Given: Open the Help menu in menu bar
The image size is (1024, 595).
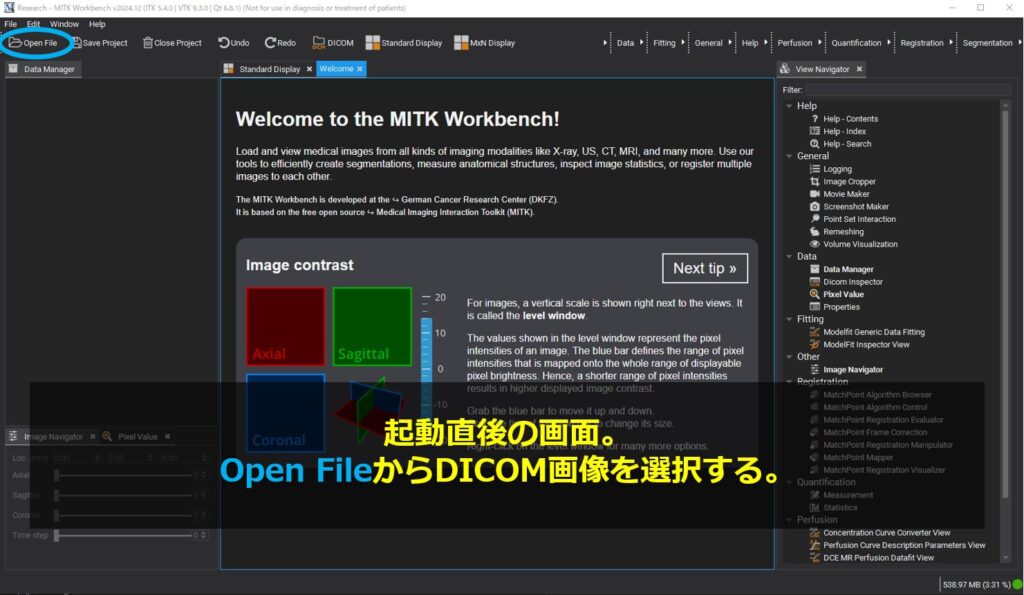Looking at the screenshot, I should click(x=97, y=24).
